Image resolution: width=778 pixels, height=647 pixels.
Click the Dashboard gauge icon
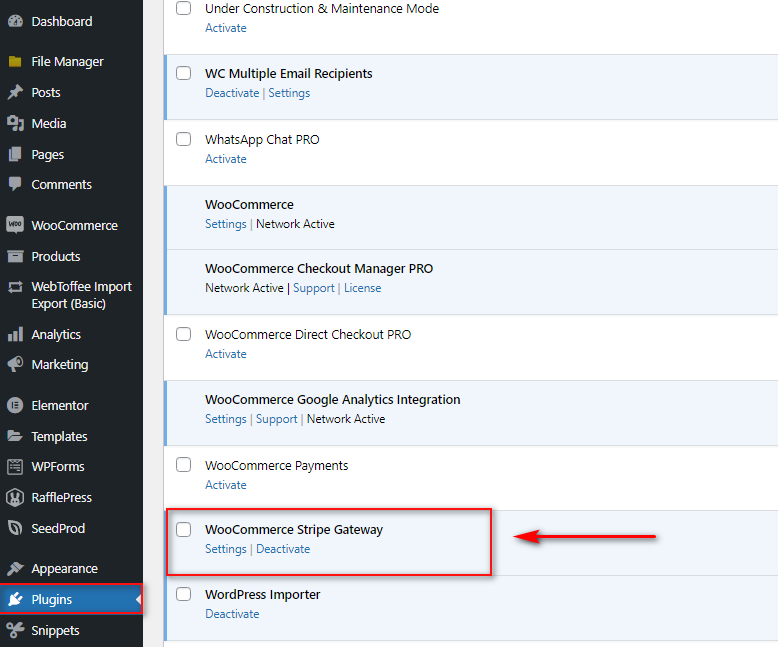click(x=15, y=21)
